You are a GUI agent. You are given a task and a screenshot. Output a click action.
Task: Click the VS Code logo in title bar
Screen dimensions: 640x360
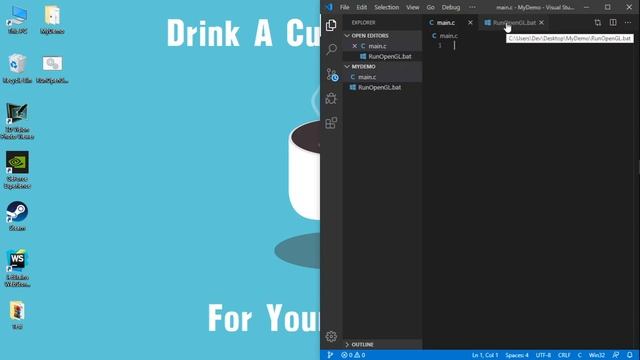329,7
